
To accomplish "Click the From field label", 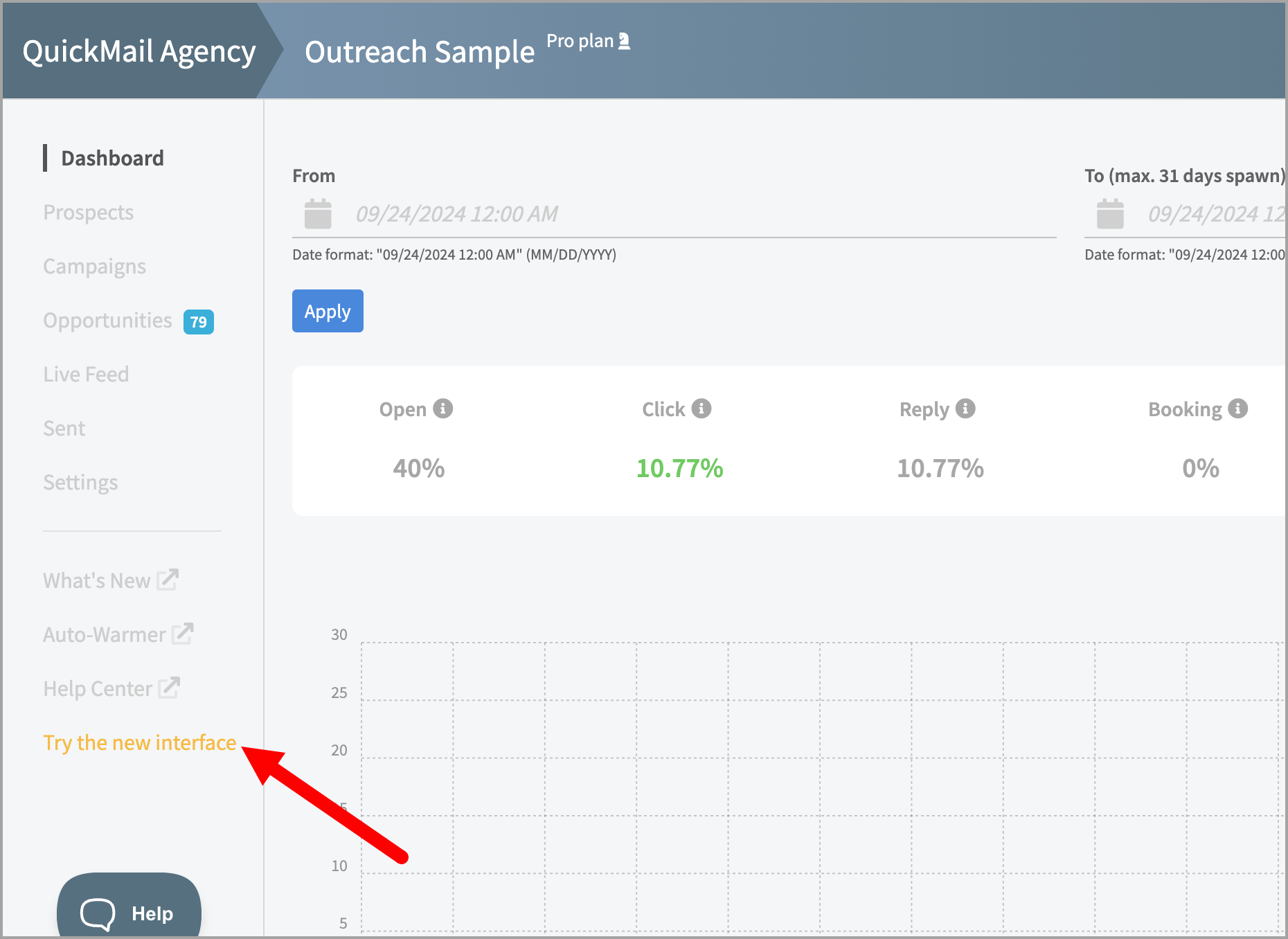I will [314, 176].
